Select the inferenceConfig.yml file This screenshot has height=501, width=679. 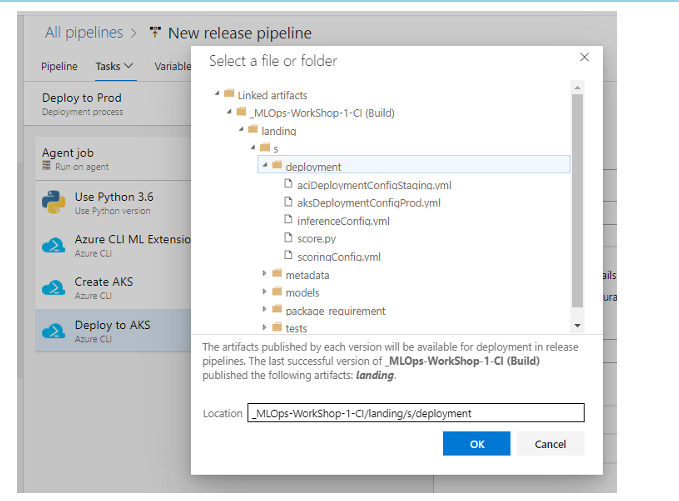pos(343,221)
